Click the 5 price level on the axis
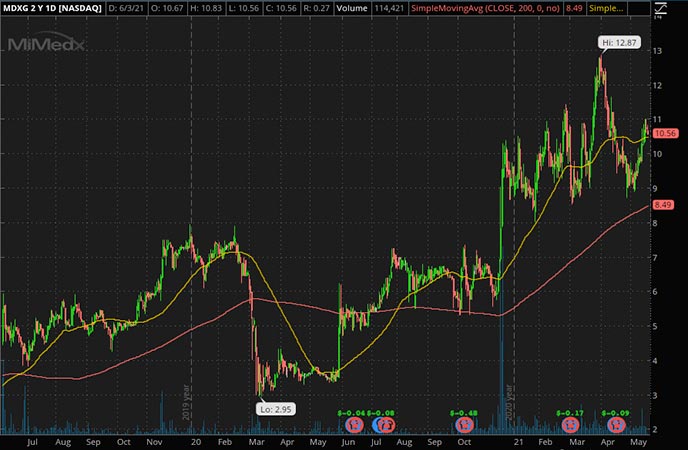The height and width of the screenshot is (450, 688). (x=655, y=327)
